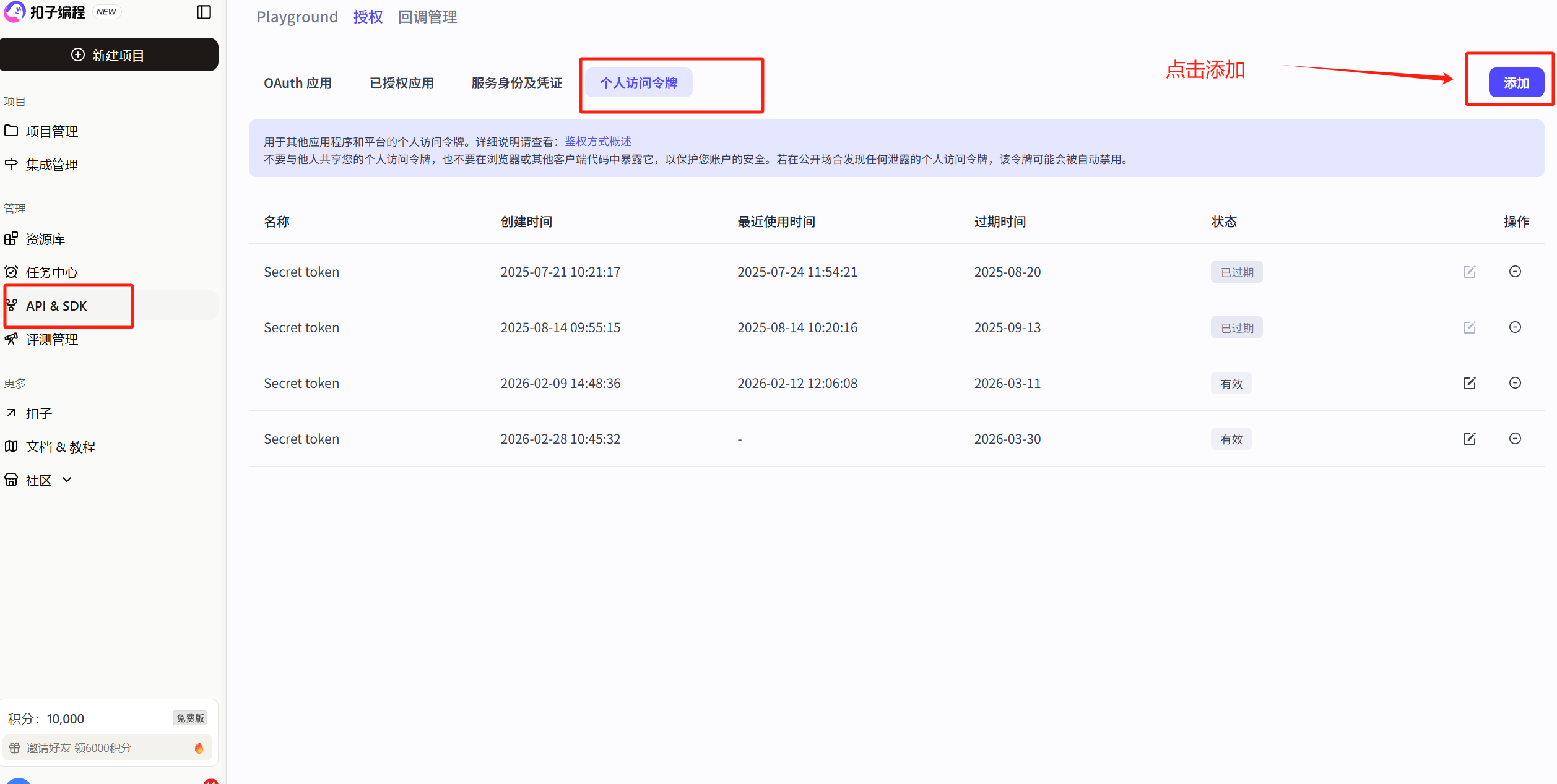Open 任务中心 from the sidebar
Screen dimensions: 1557x784
52,272
